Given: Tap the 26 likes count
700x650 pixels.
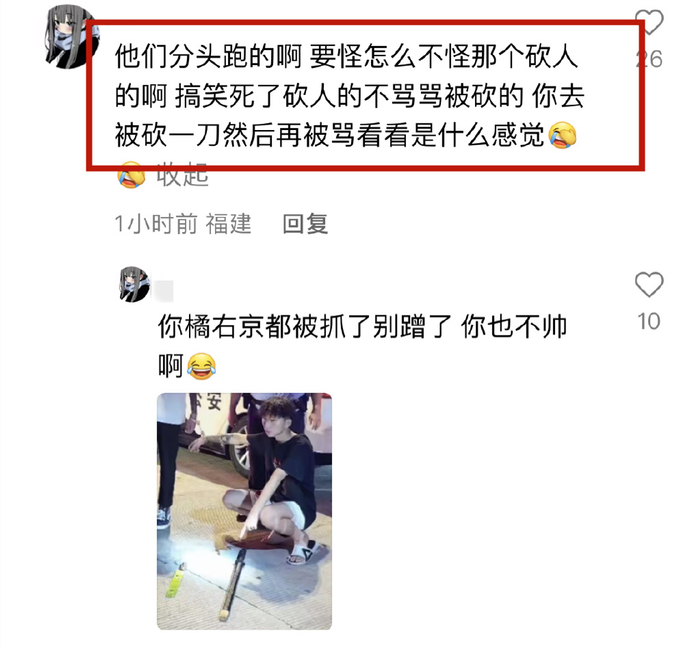Looking at the screenshot, I should coord(649,59).
